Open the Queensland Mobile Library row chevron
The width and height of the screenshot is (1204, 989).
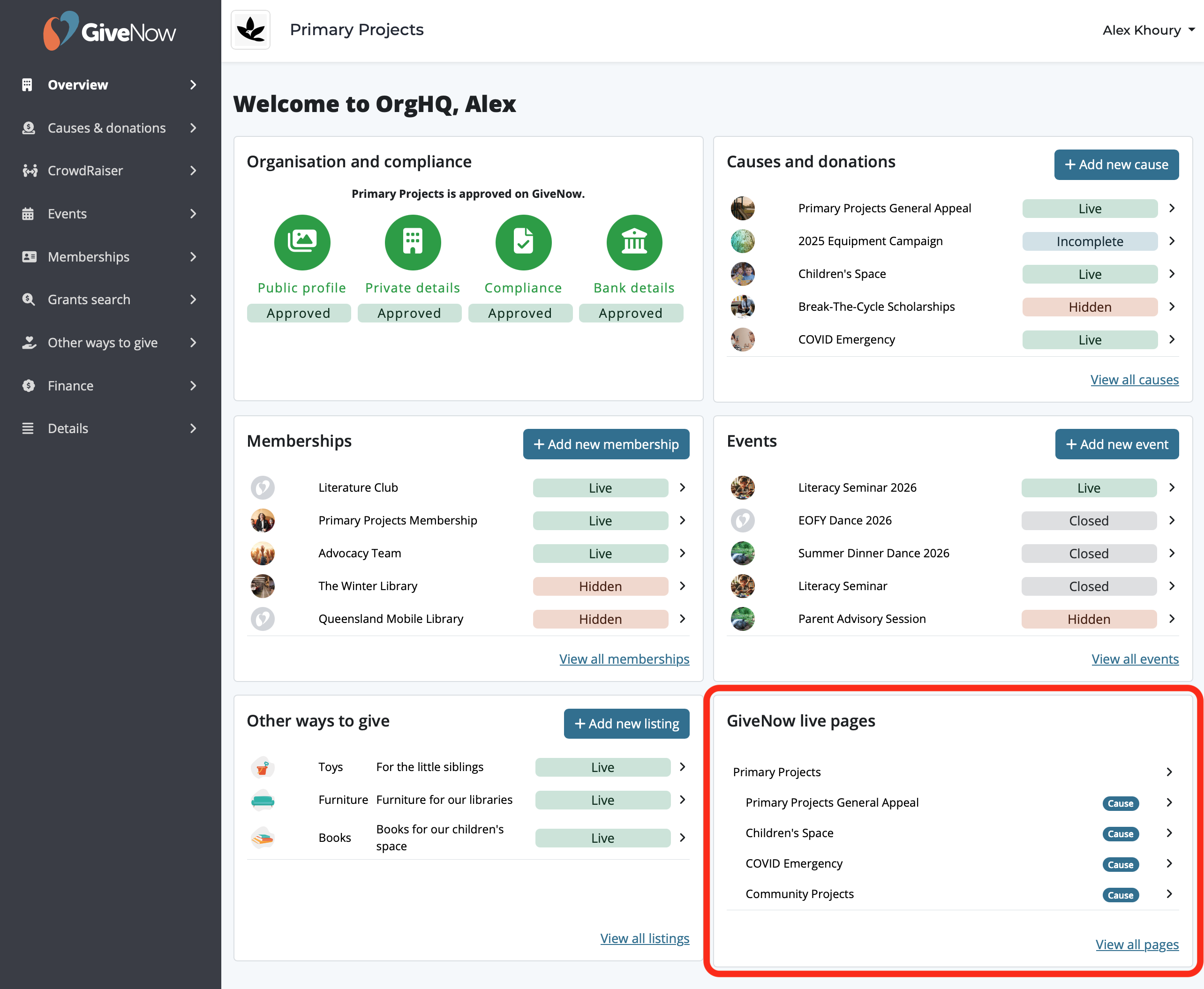(682, 619)
